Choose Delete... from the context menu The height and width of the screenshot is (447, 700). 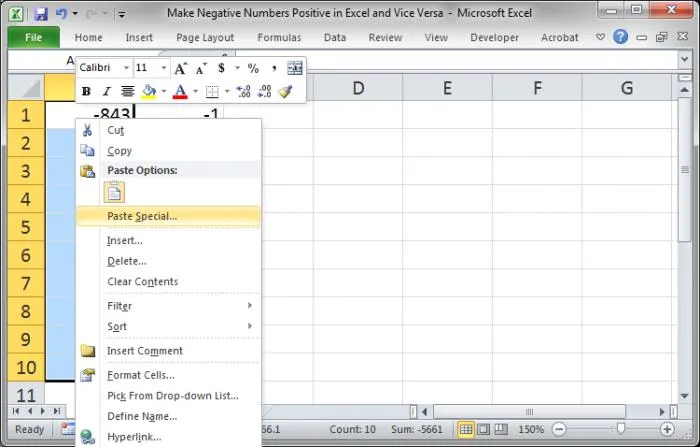pyautogui.click(x=169, y=261)
